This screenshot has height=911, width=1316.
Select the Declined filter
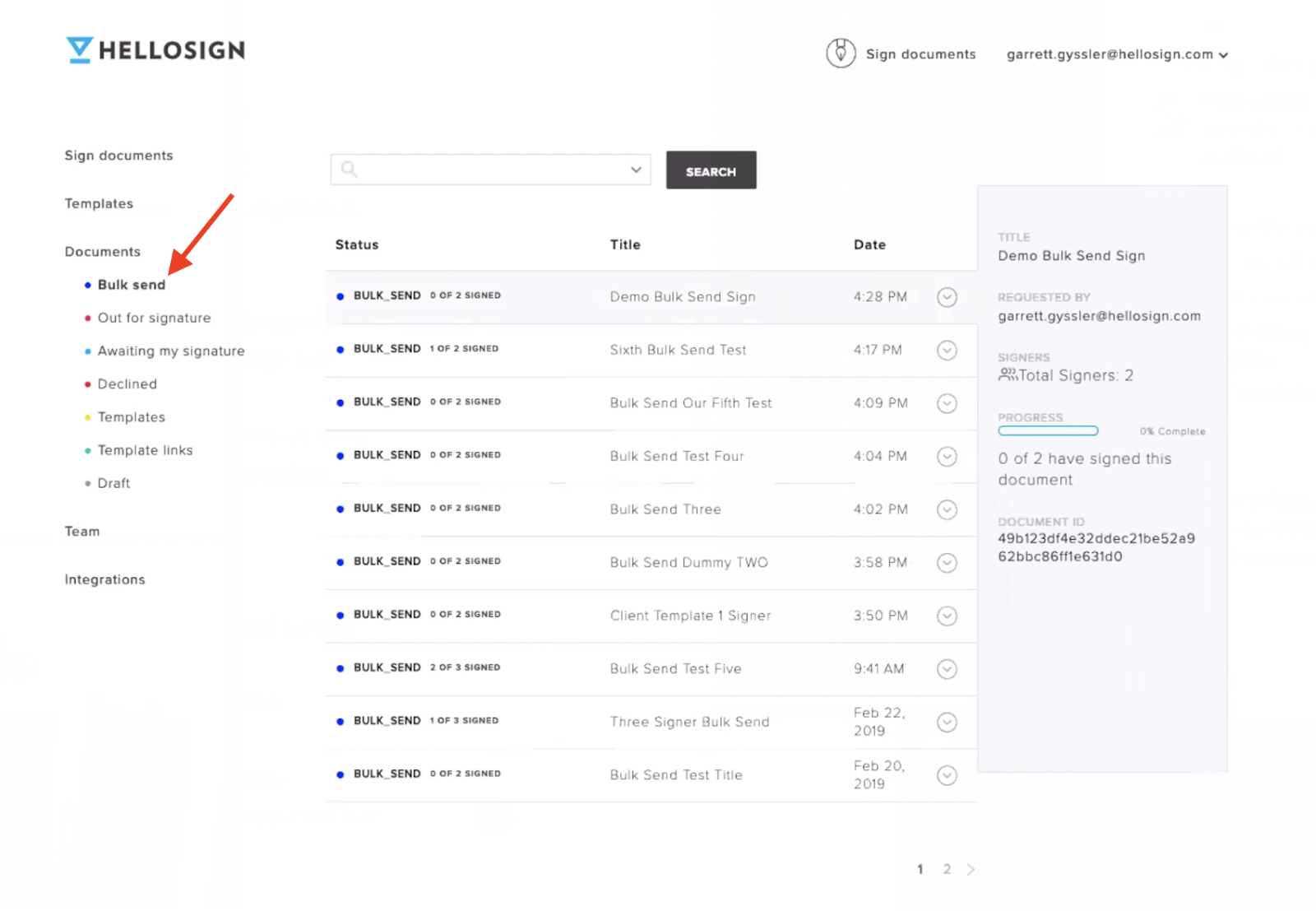click(127, 384)
